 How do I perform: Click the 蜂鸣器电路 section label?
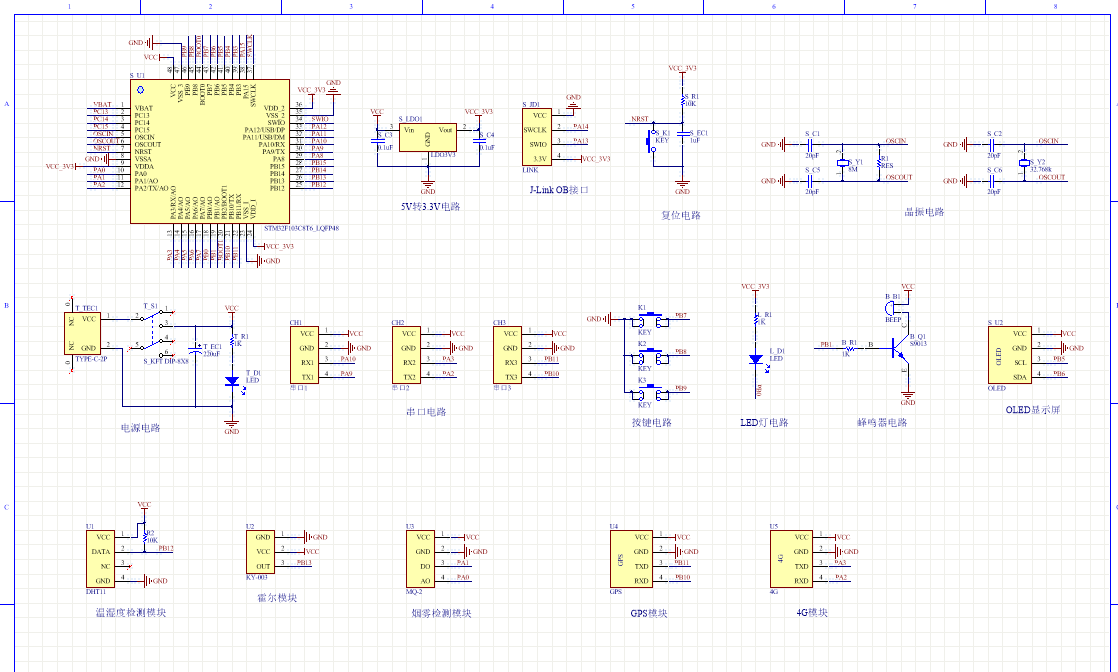(880, 422)
